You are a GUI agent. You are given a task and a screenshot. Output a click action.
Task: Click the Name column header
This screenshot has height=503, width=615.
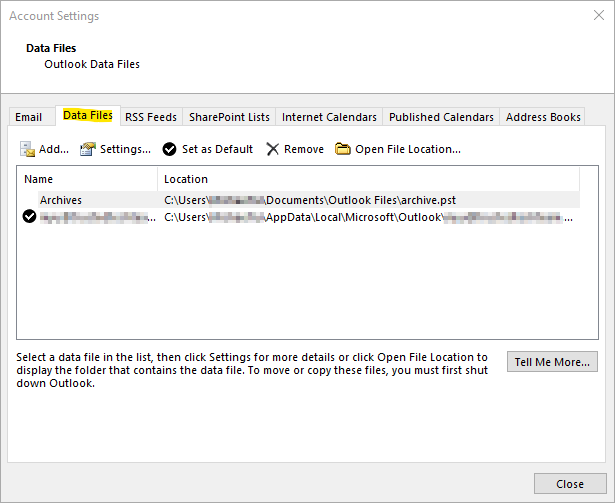pos(87,179)
